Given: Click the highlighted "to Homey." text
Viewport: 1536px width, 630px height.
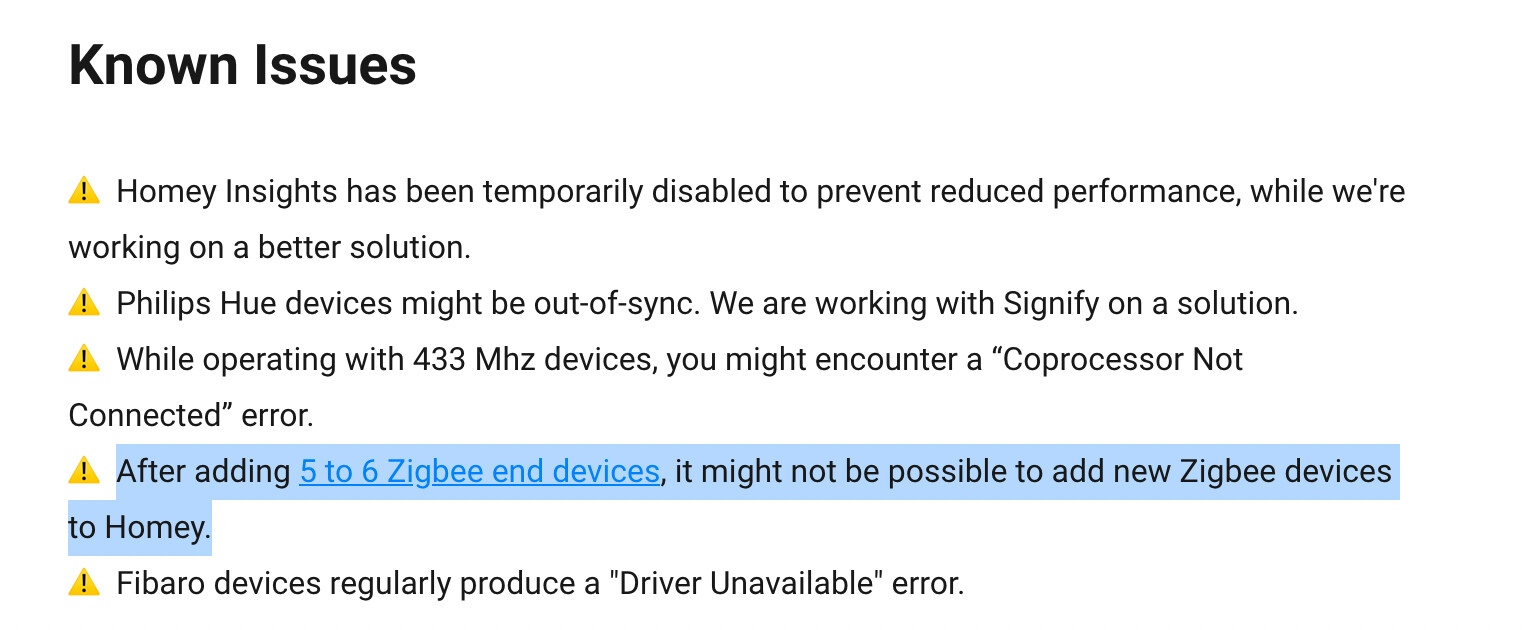Looking at the screenshot, I should point(140,527).
